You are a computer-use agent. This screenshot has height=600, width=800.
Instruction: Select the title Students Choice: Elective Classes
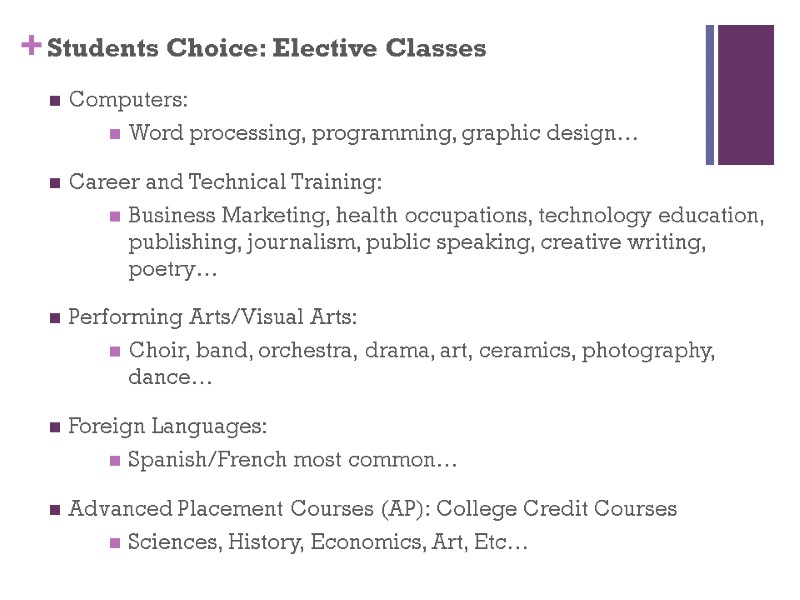tap(266, 48)
